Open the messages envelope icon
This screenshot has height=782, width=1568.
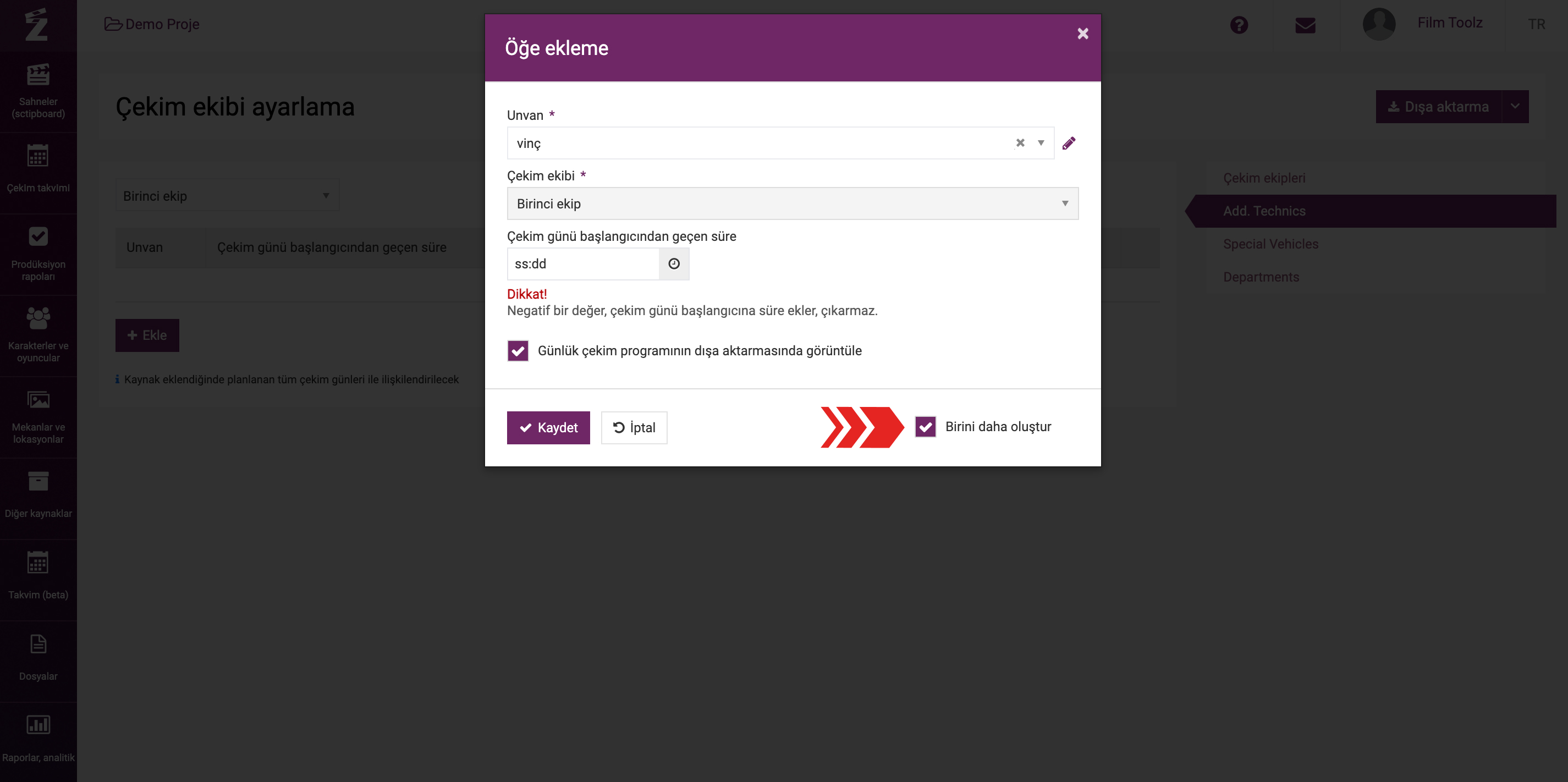(x=1305, y=25)
